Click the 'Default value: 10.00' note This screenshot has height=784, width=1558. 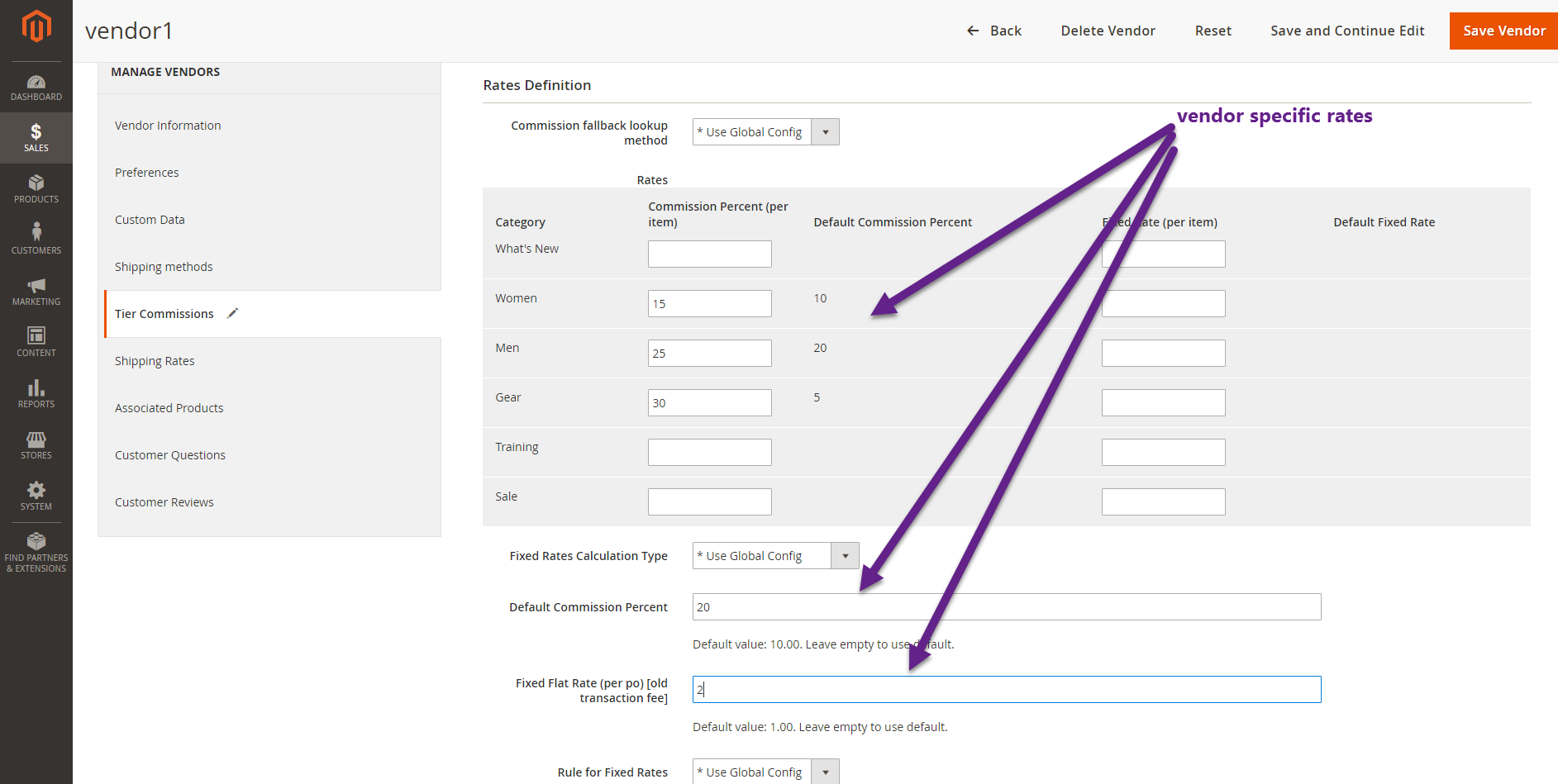[823, 644]
